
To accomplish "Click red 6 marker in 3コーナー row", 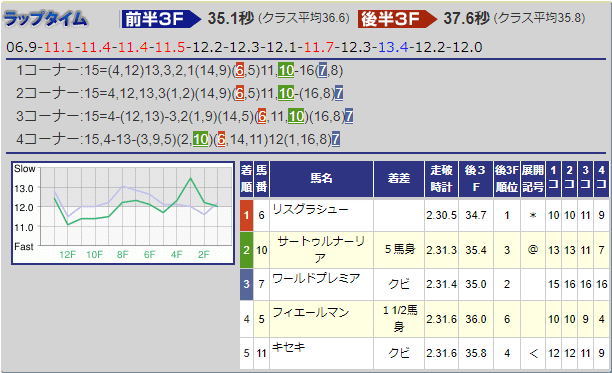I will pos(262,116).
